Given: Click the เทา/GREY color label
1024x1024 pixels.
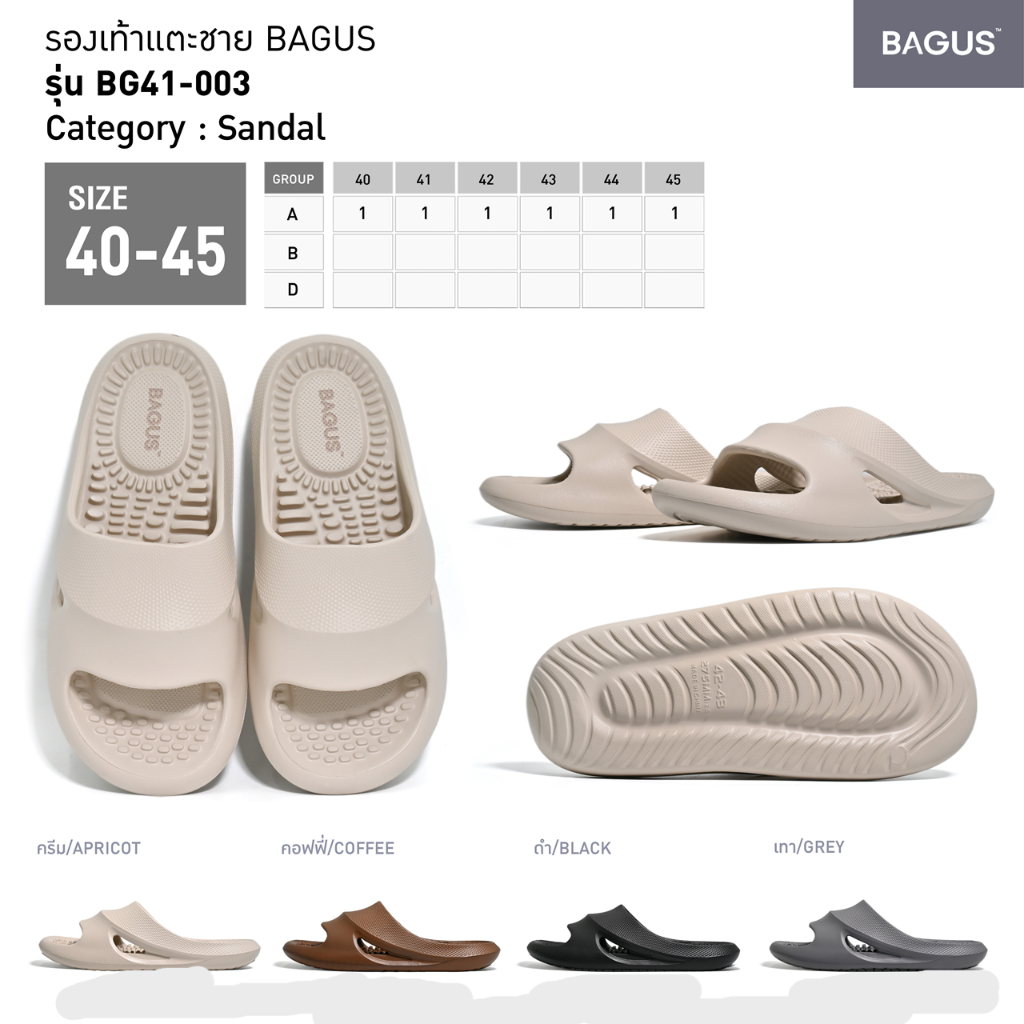Looking at the screenshot, I should (x=808, y=846).
